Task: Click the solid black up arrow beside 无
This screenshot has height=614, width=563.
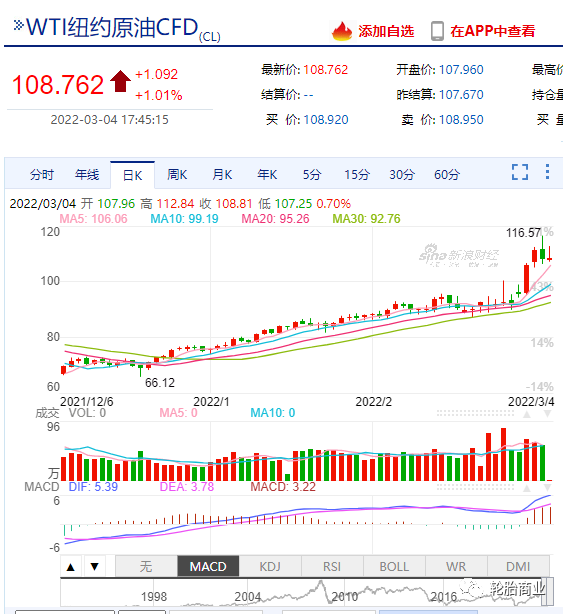Action: pyautogui.click(x=70, y=567)
